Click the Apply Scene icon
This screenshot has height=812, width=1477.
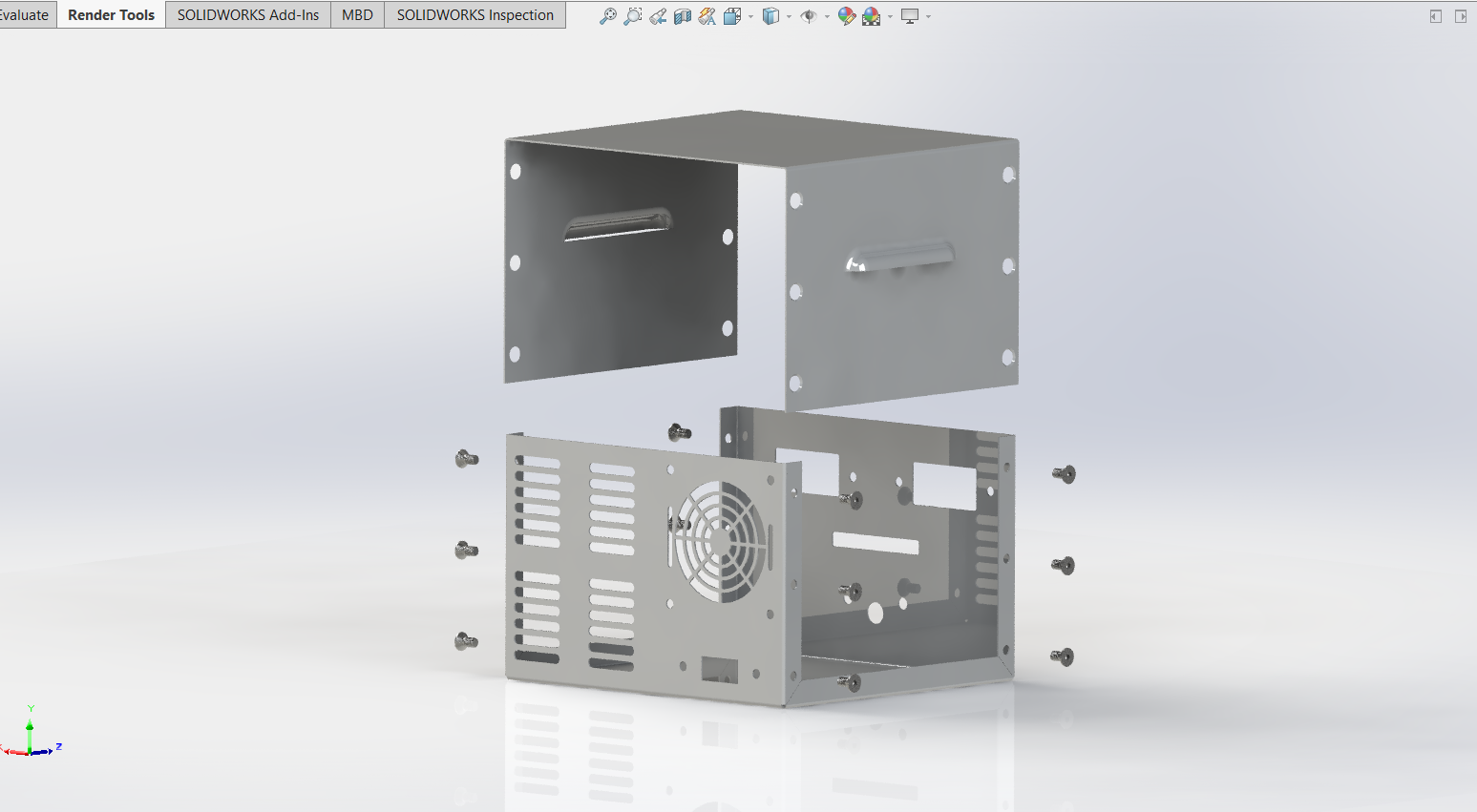(x=871, y=16)
